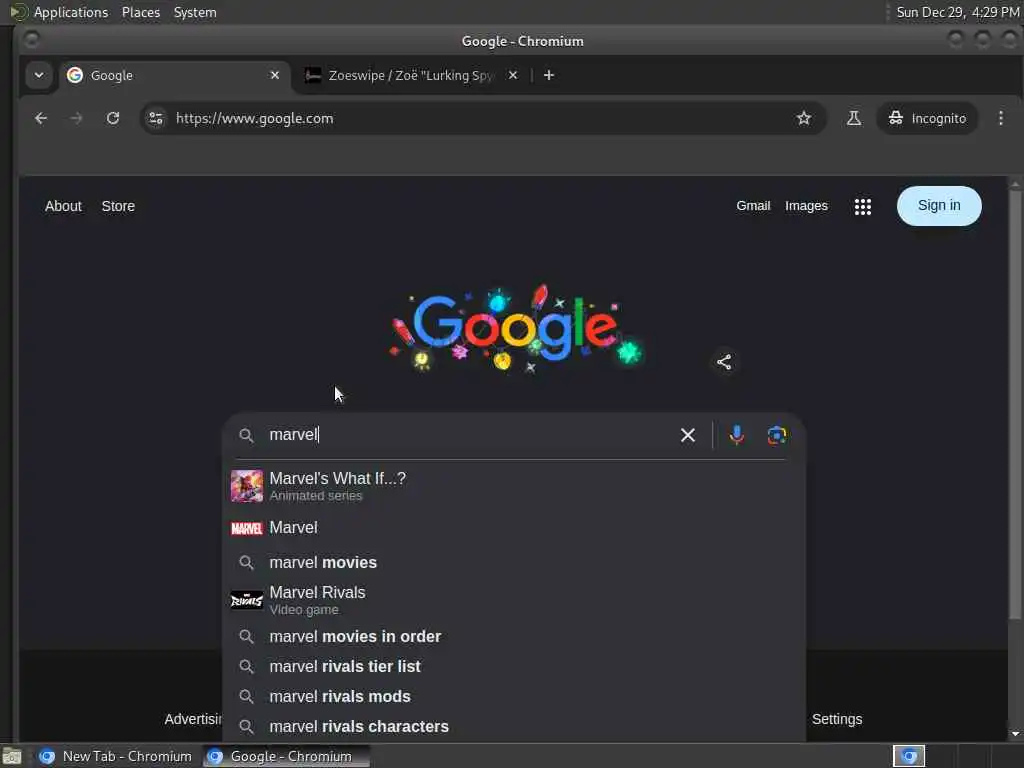Bookmark this page with the star icon
Screen dimensions: 1024x768
pyautogui.click(x=804, y=118)
